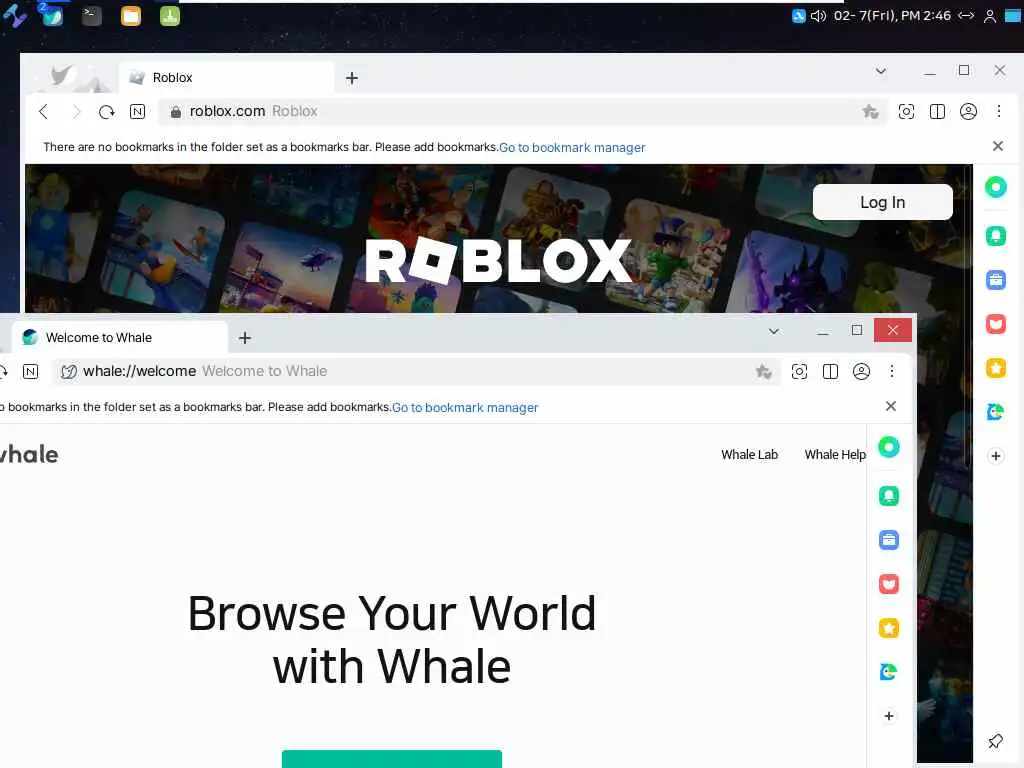Open Edge-style sidebar app in Whale welcome window
This screenshot has height=768, width=1024.
(889, 672)
